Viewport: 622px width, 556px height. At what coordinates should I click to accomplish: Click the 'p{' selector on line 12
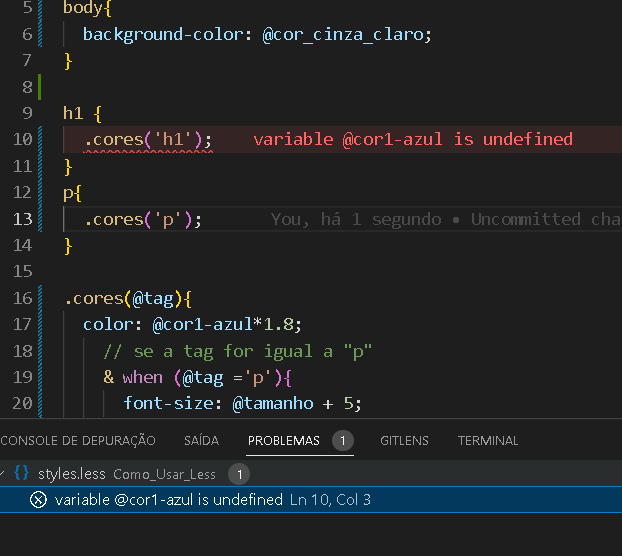tap(72, 193)
